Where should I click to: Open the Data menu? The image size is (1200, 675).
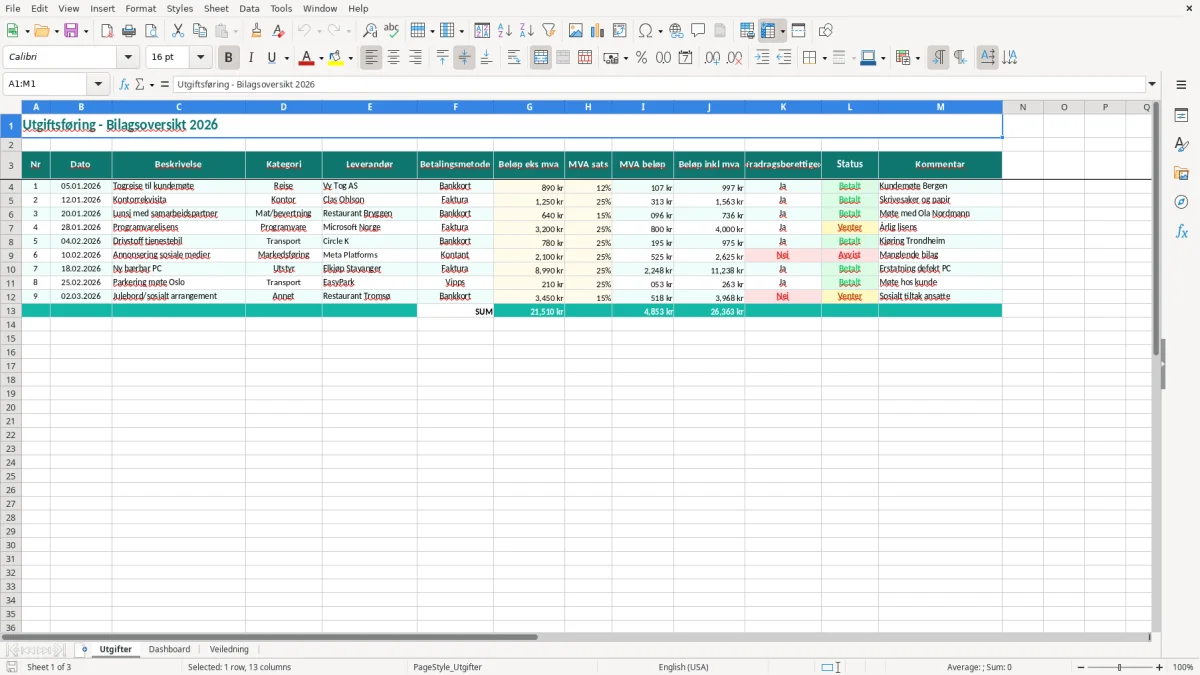249,8
